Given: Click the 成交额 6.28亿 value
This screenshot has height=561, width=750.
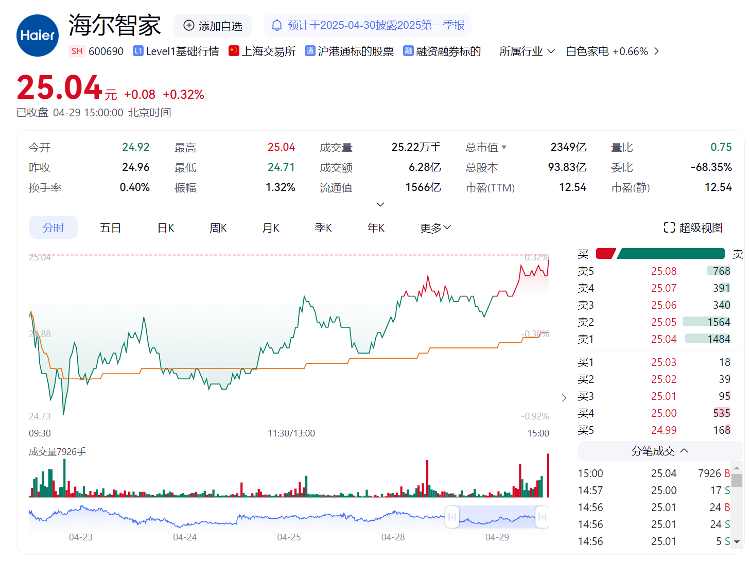Looking at the screenshot, I should (x=425, y=167).
